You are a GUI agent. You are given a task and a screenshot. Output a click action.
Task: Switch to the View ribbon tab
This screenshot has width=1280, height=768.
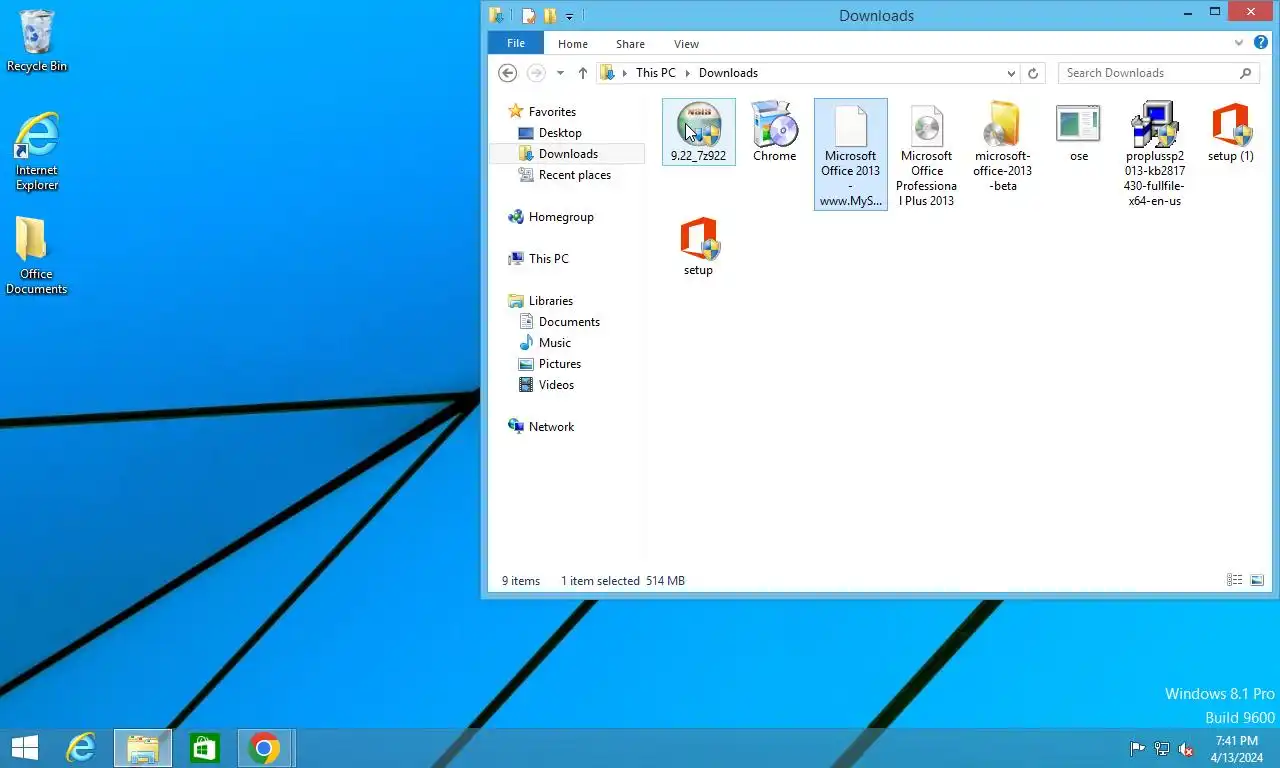686,44
